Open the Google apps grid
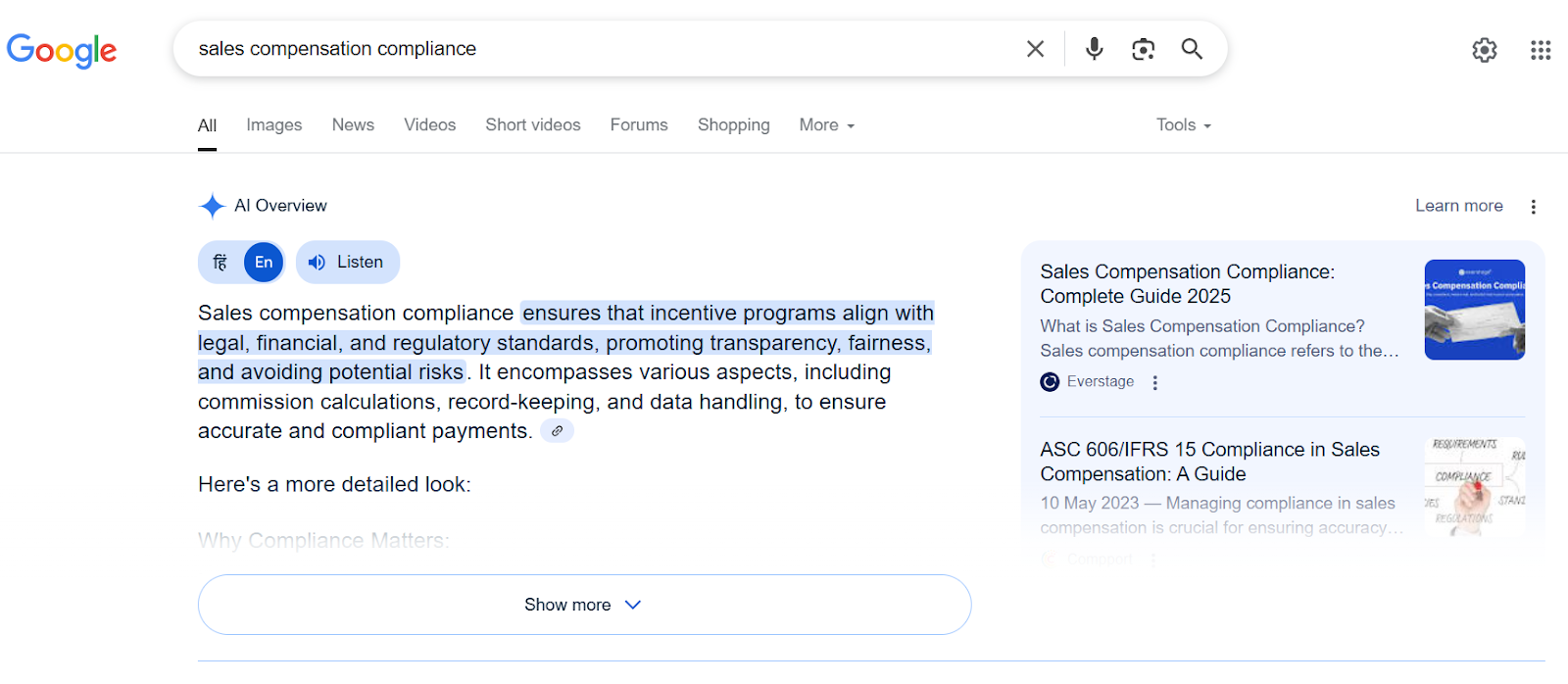The image size is (1568, 684). click(1541, 50)
